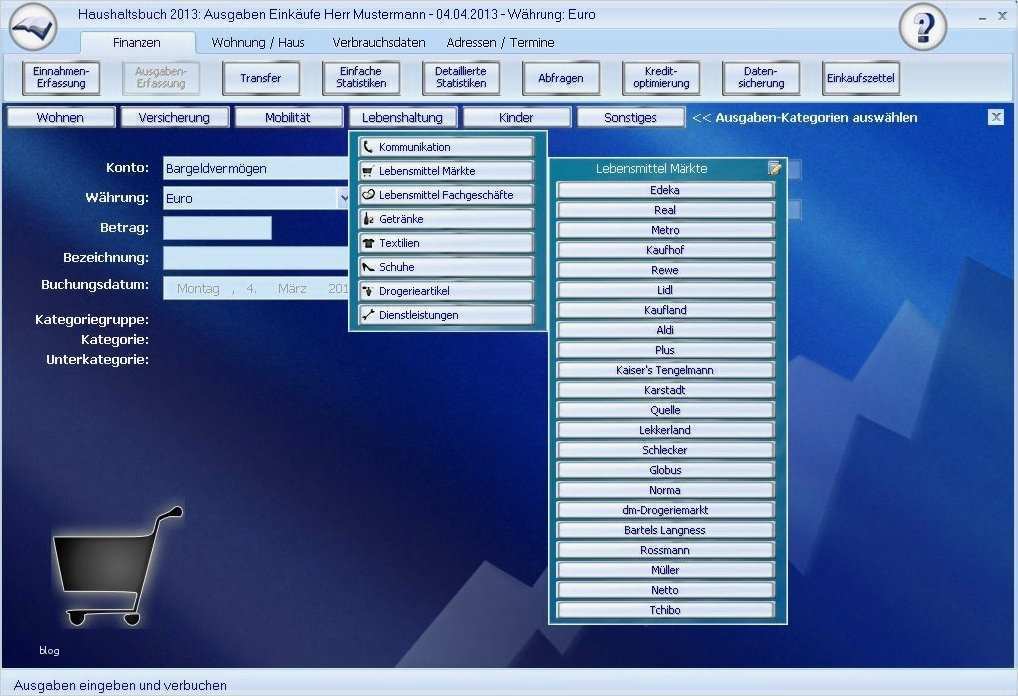Select Kinder category group

pyautogui.click(x=517, y=118)
